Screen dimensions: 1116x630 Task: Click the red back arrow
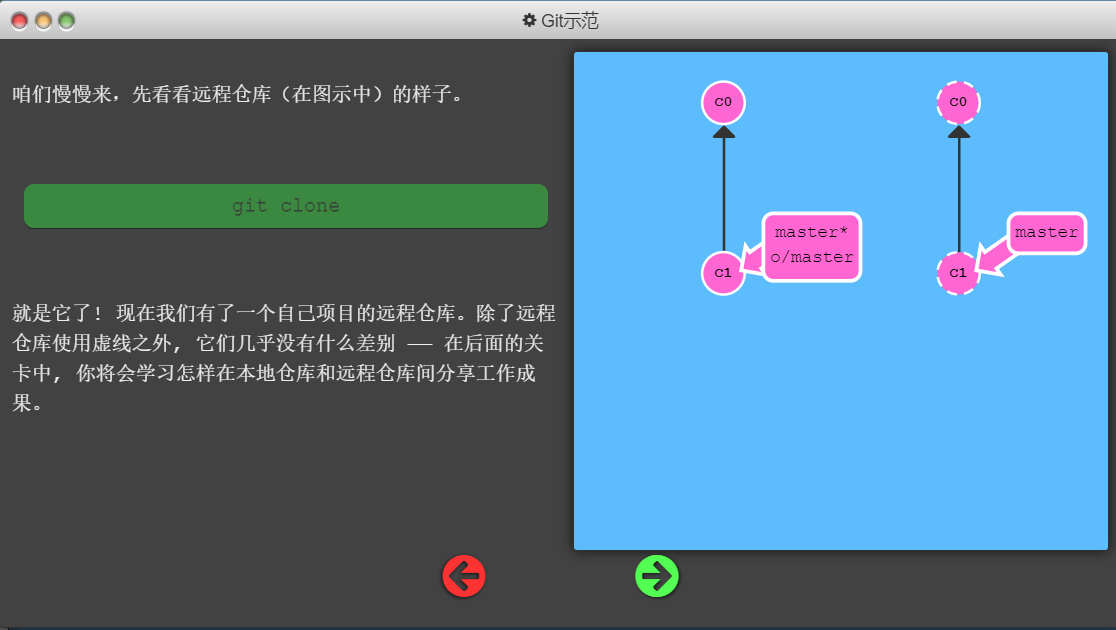(464, 576)
